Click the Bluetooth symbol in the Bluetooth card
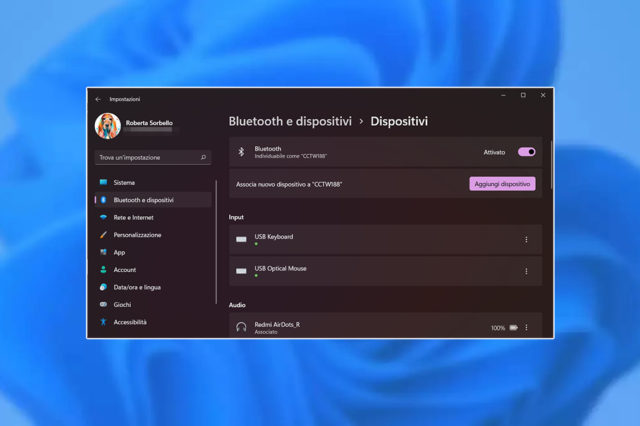 click(x=241, y=152)
